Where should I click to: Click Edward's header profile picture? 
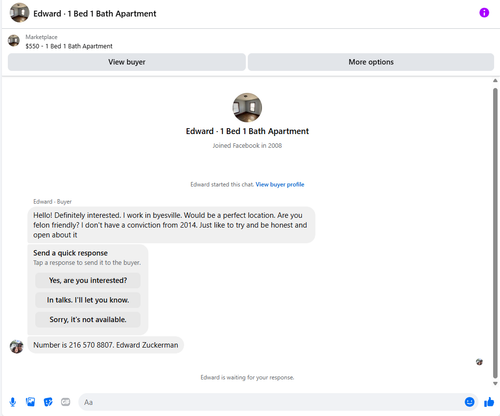pyautogui.click(x=19, y=13)
